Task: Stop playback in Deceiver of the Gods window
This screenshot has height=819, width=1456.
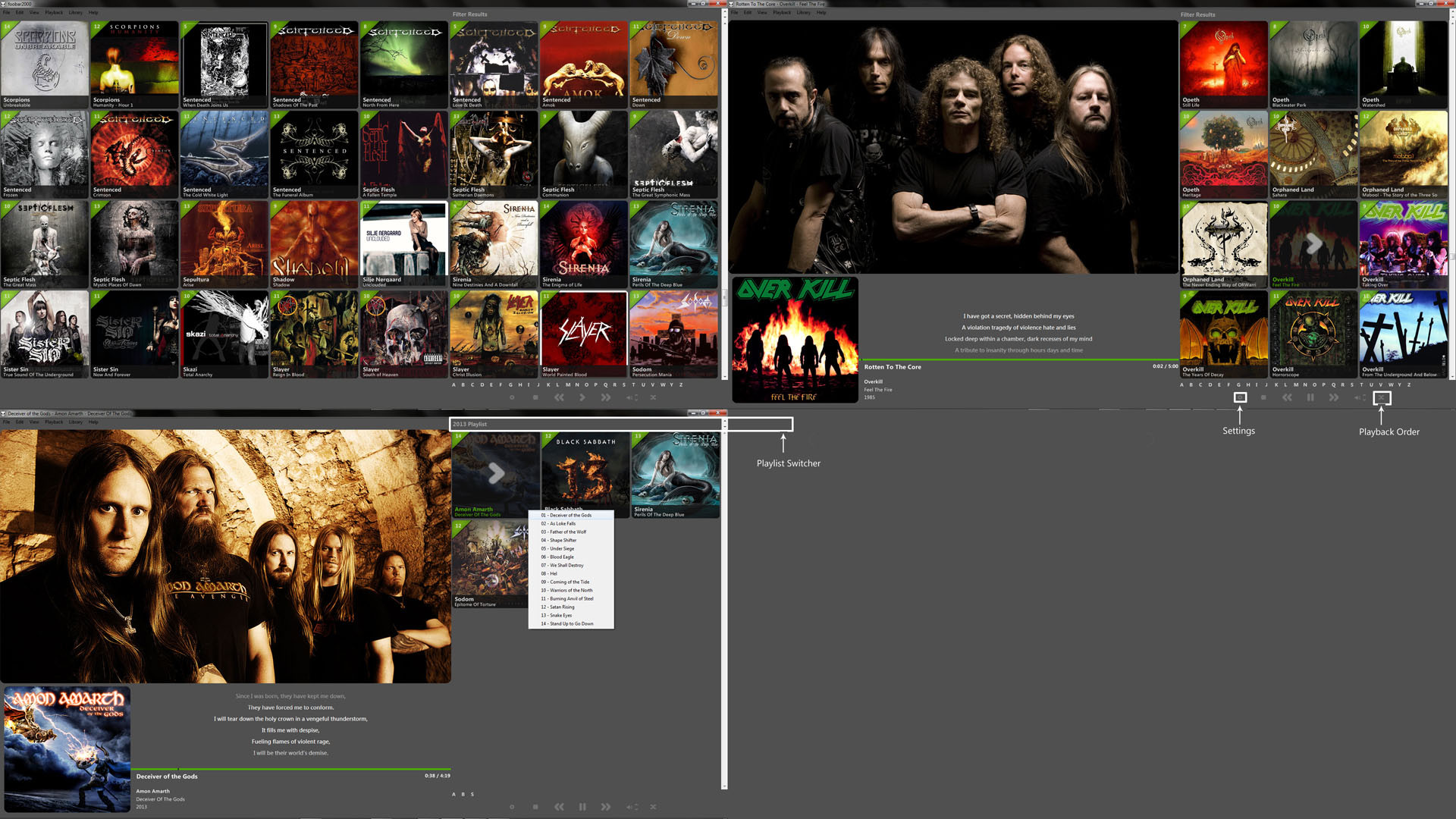Action: [535, 807]
